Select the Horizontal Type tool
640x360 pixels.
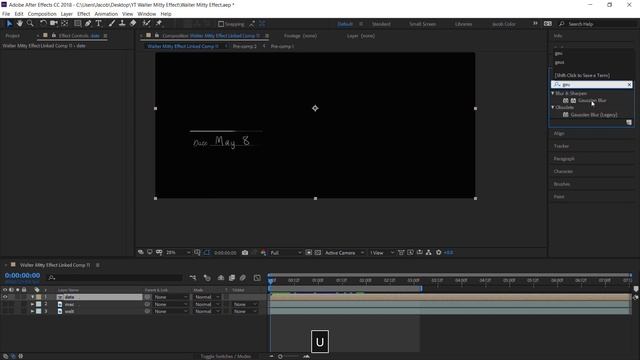(98, 24)
